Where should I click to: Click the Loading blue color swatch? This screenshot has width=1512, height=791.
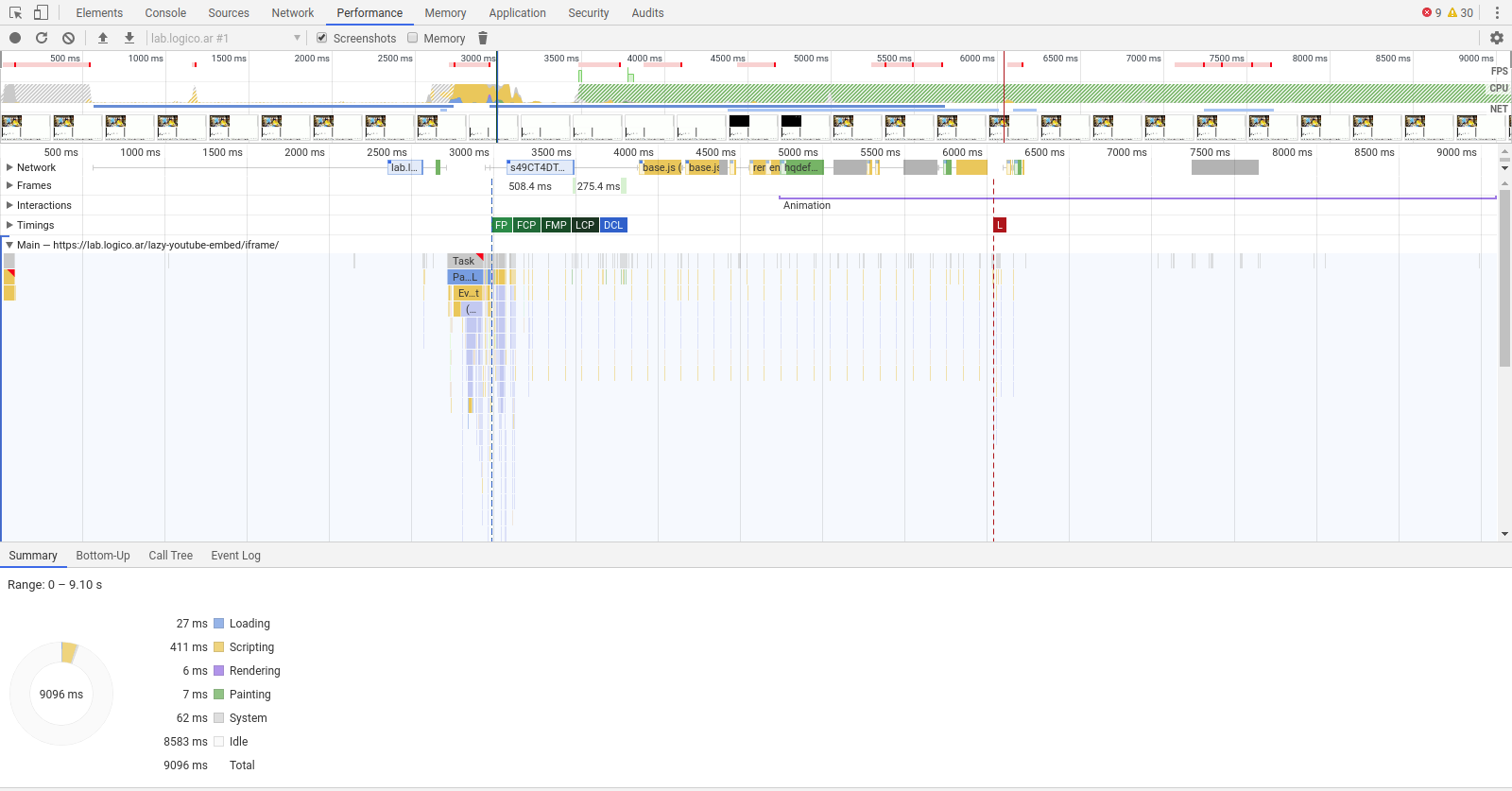pos(219,624)
